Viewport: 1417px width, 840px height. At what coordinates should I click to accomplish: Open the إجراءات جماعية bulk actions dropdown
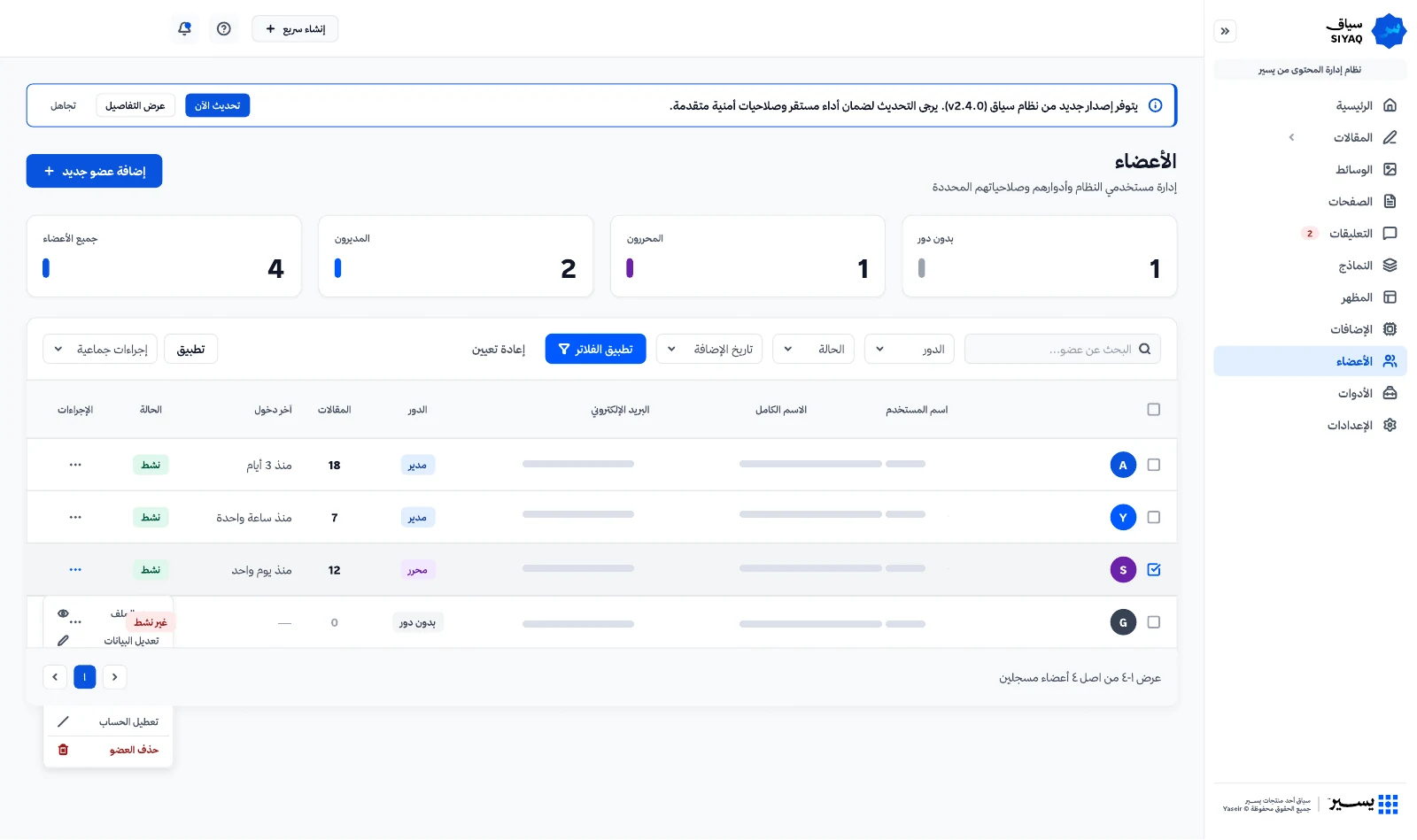click(x=100, y=349)
